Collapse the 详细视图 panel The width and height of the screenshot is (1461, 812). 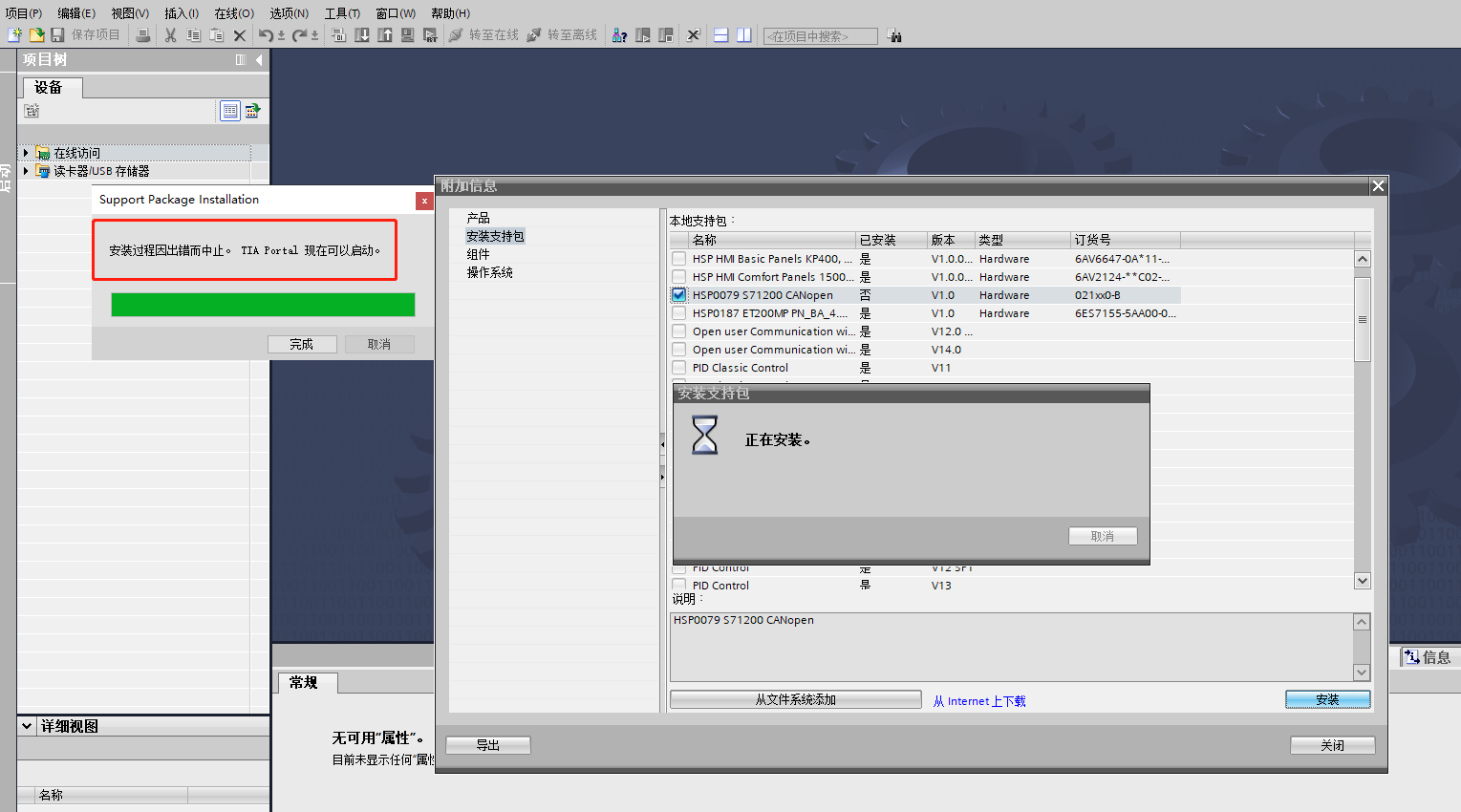click(x=27, y=726)
